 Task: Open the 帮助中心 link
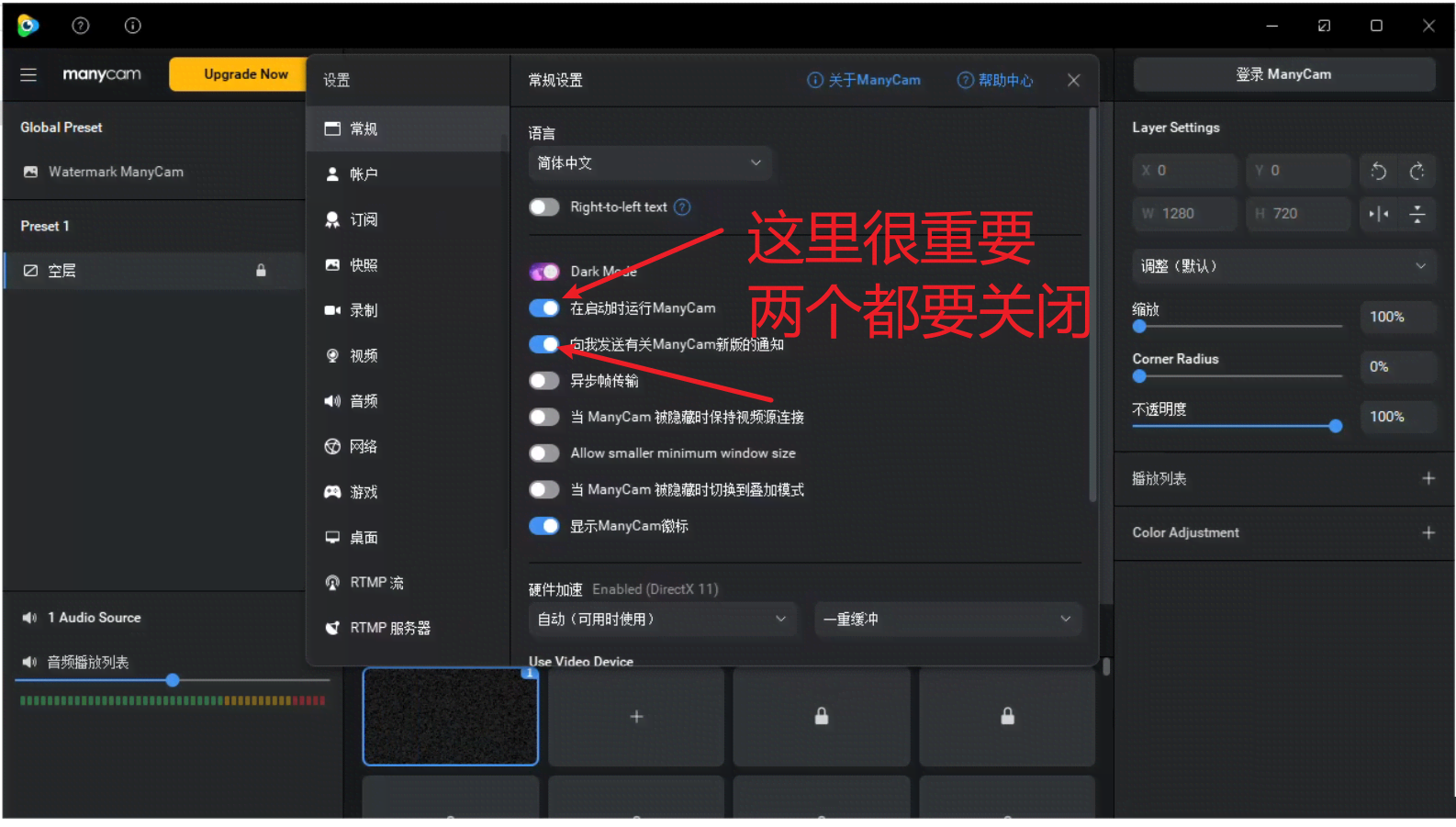[995, 80]
